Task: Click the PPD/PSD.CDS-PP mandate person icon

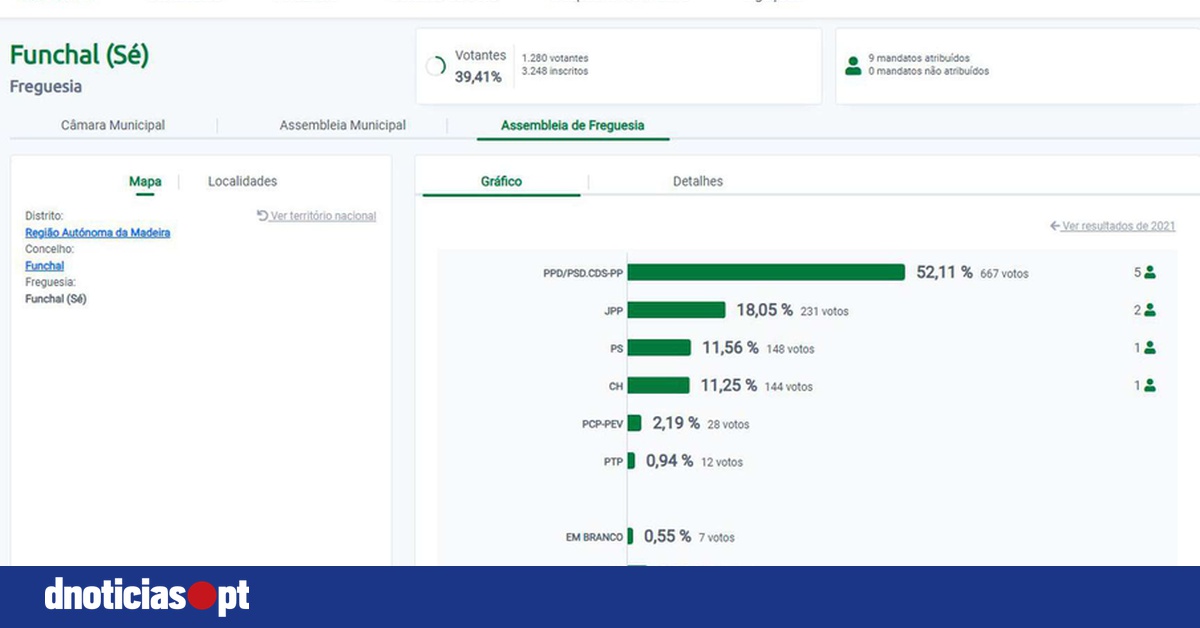Action: 1150,272
